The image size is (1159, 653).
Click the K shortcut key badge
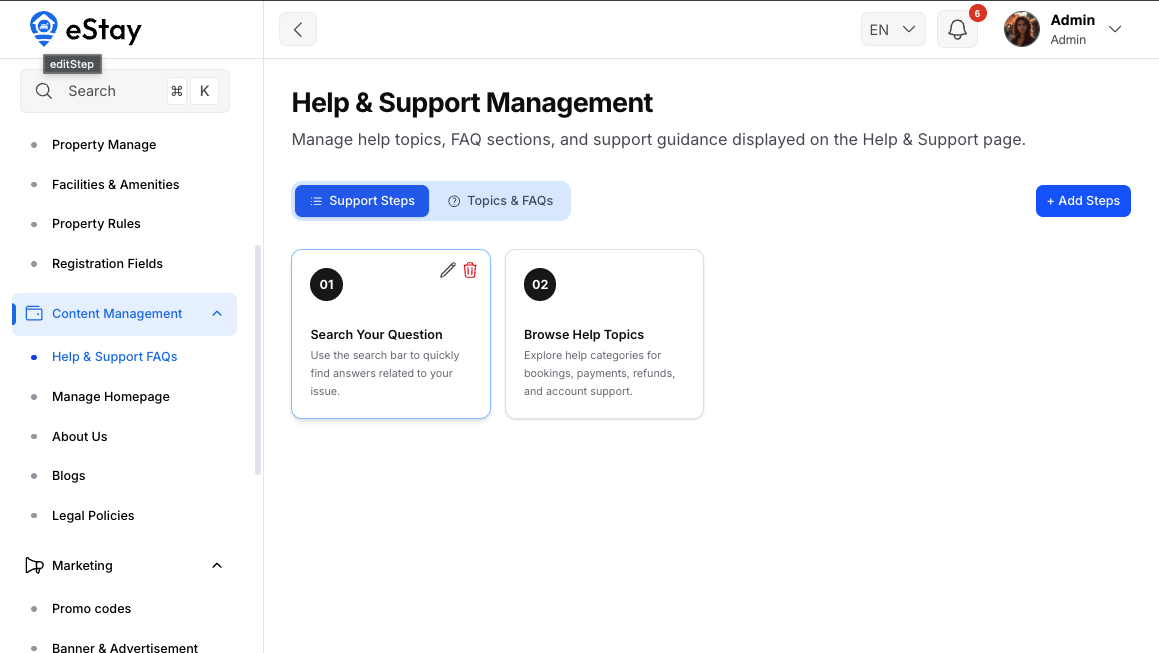205,91
